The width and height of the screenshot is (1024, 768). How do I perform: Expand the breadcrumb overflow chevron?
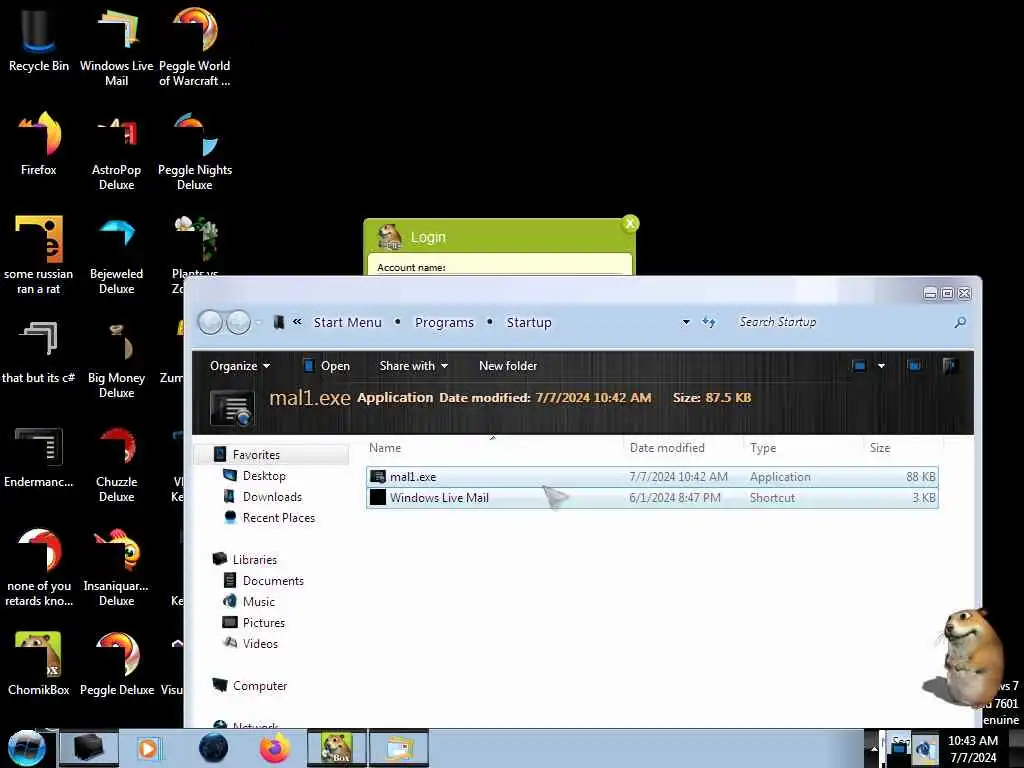click(297, 322)
